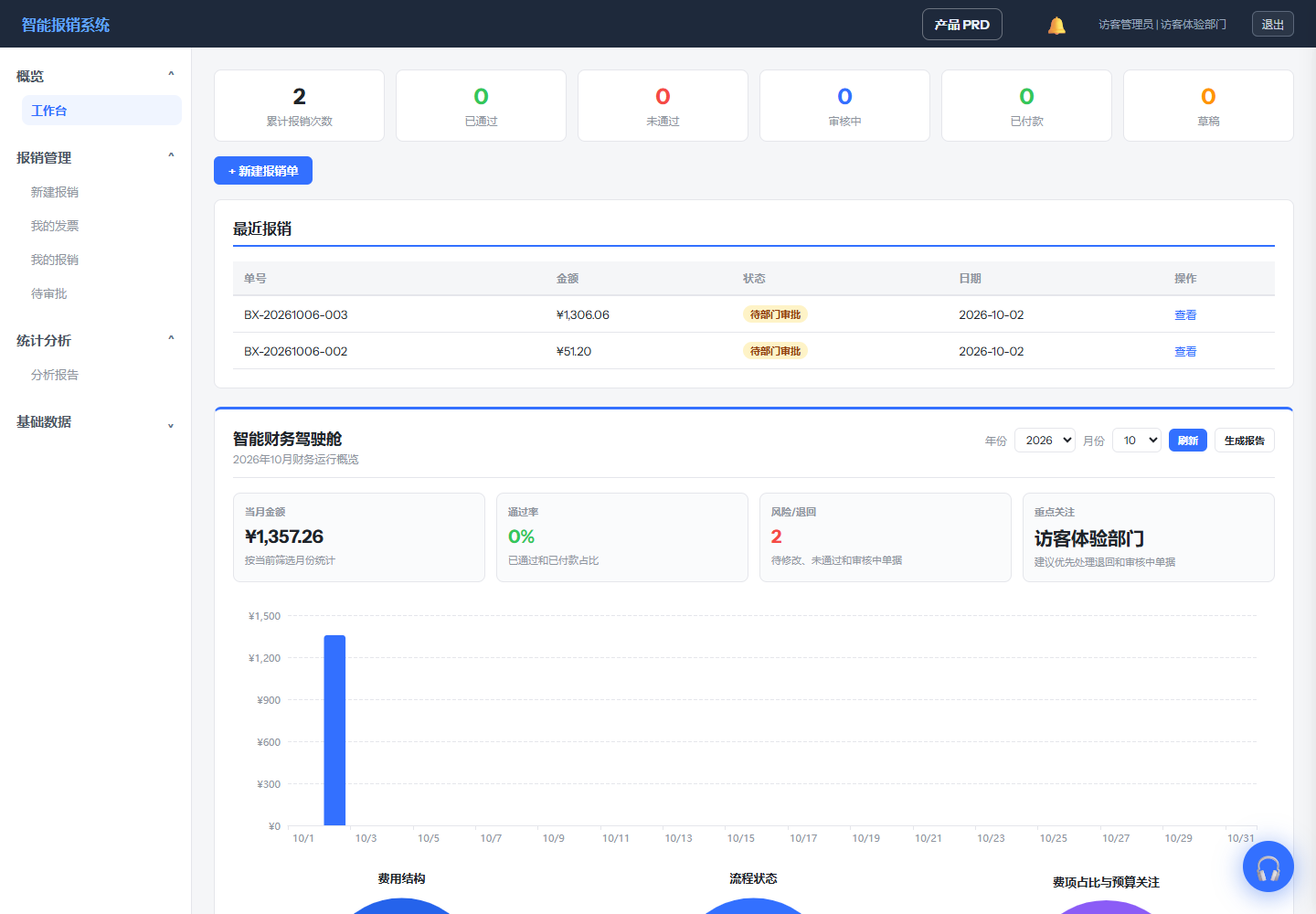Screen dimensions: 1316x914
Task: View details of BX-20261006-002
Action: click(x=1185, y=351)
